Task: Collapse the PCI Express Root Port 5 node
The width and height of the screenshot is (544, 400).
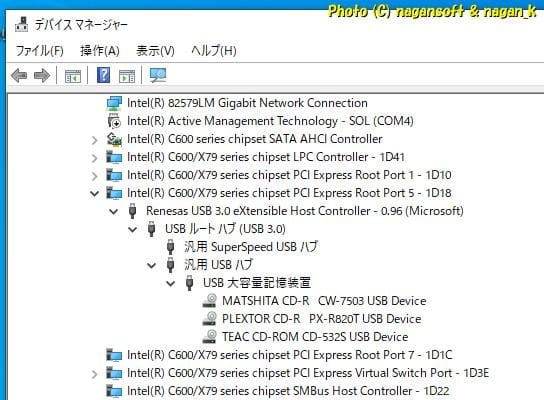Action: click(x=94, y=193)
